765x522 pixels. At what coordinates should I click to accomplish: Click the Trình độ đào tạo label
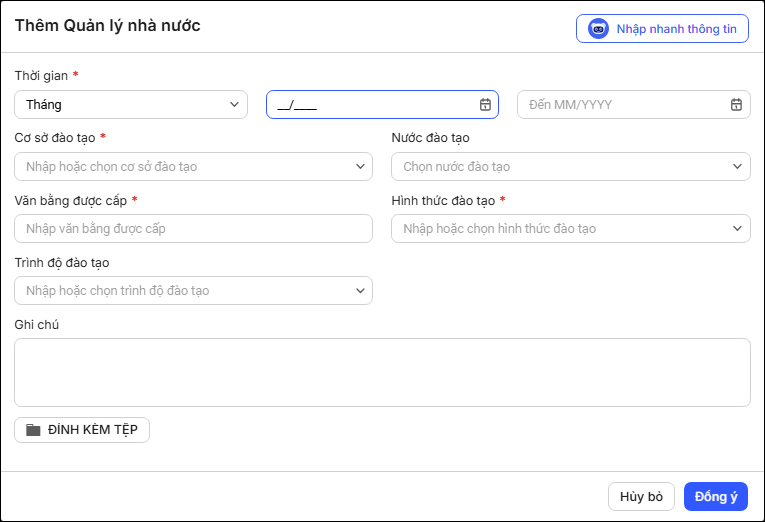click(x=62, y=262)
